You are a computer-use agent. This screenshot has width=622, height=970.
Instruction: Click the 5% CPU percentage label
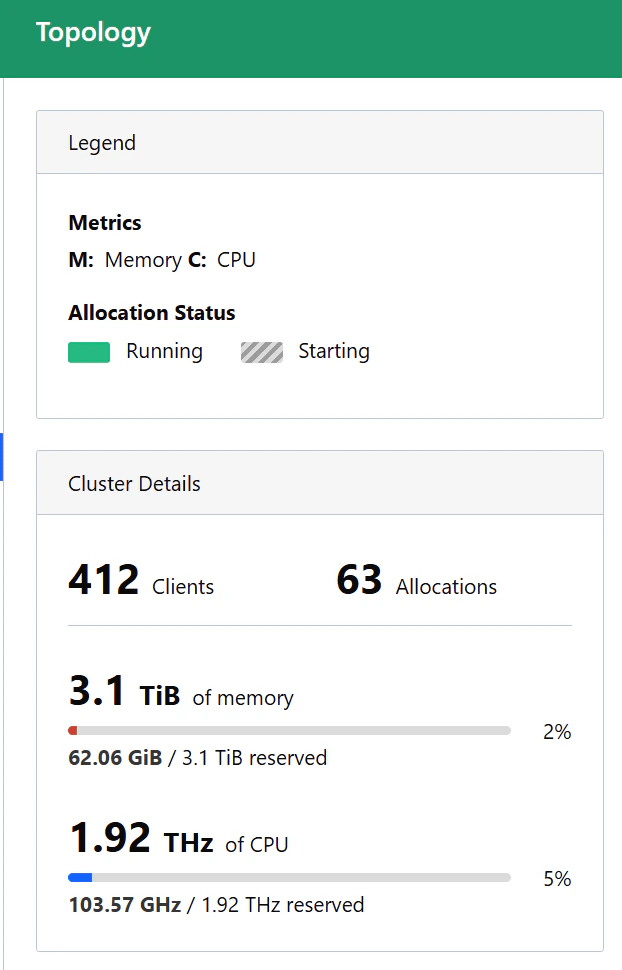(557, 879)
